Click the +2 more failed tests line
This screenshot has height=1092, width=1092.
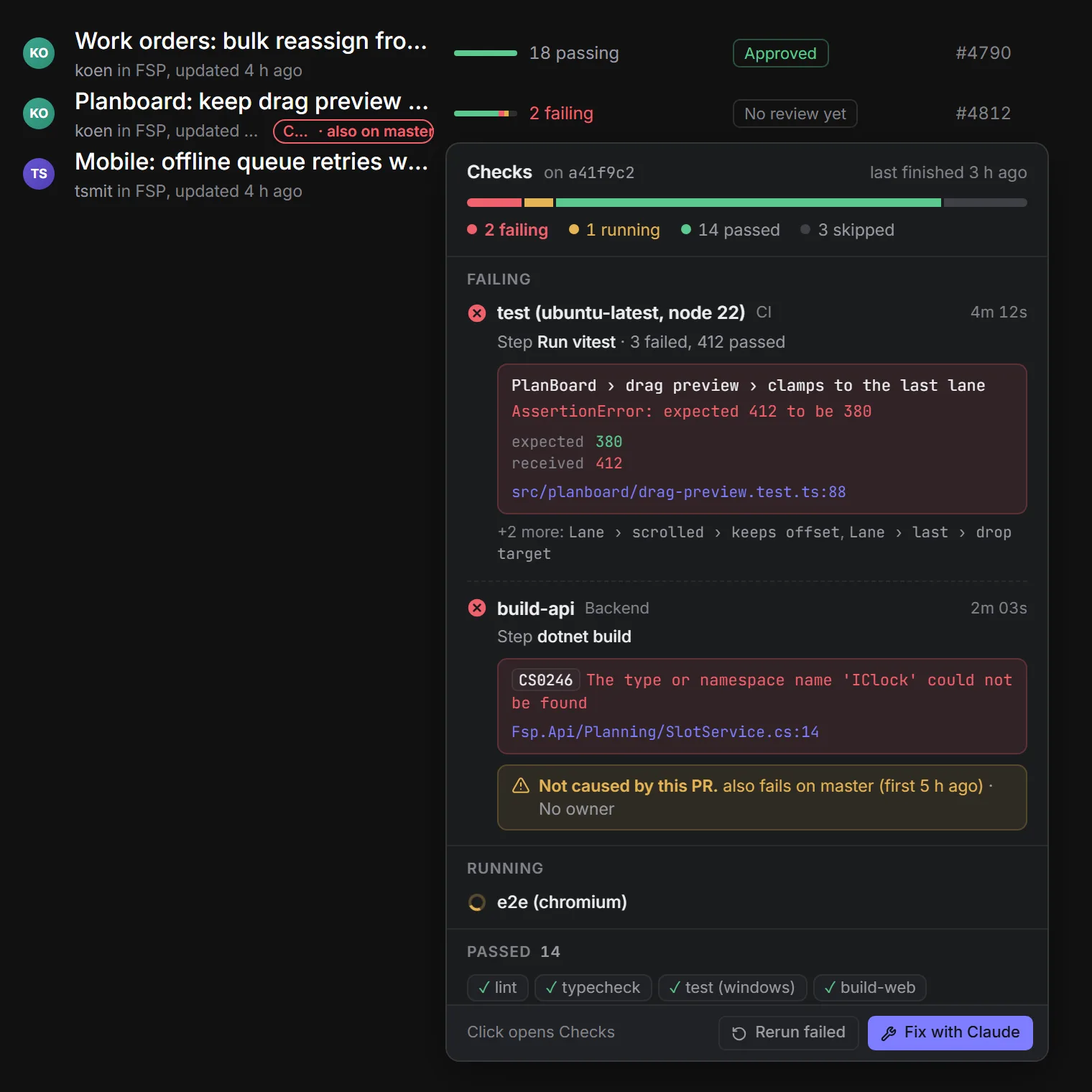pyautogui.click(x=754, y=543)
